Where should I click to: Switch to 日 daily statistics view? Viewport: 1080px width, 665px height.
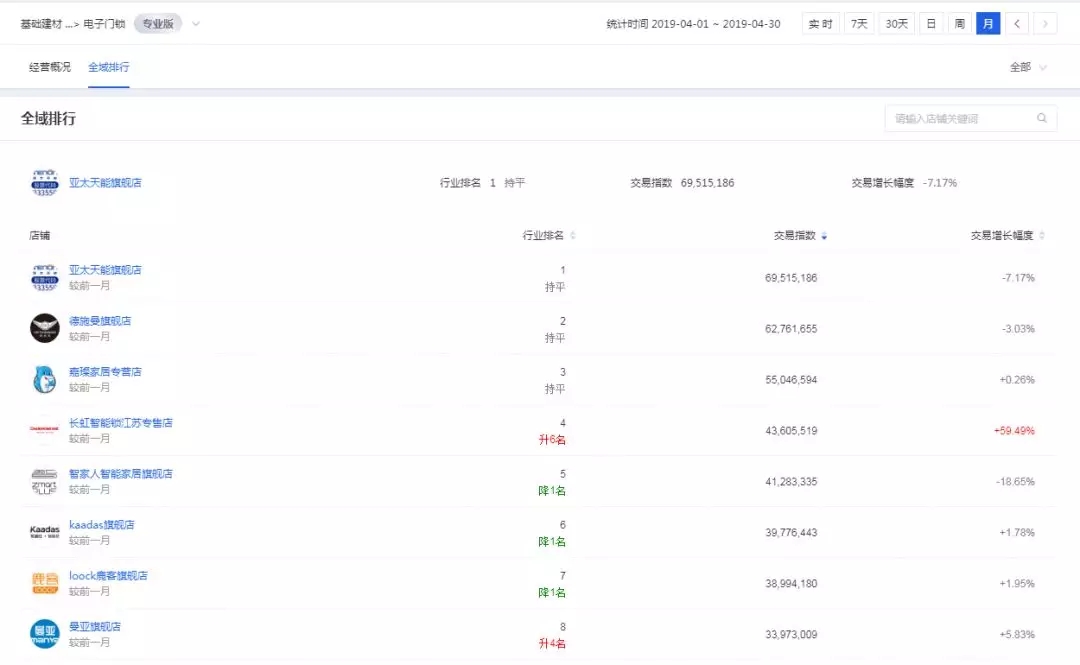coord(930,23)
